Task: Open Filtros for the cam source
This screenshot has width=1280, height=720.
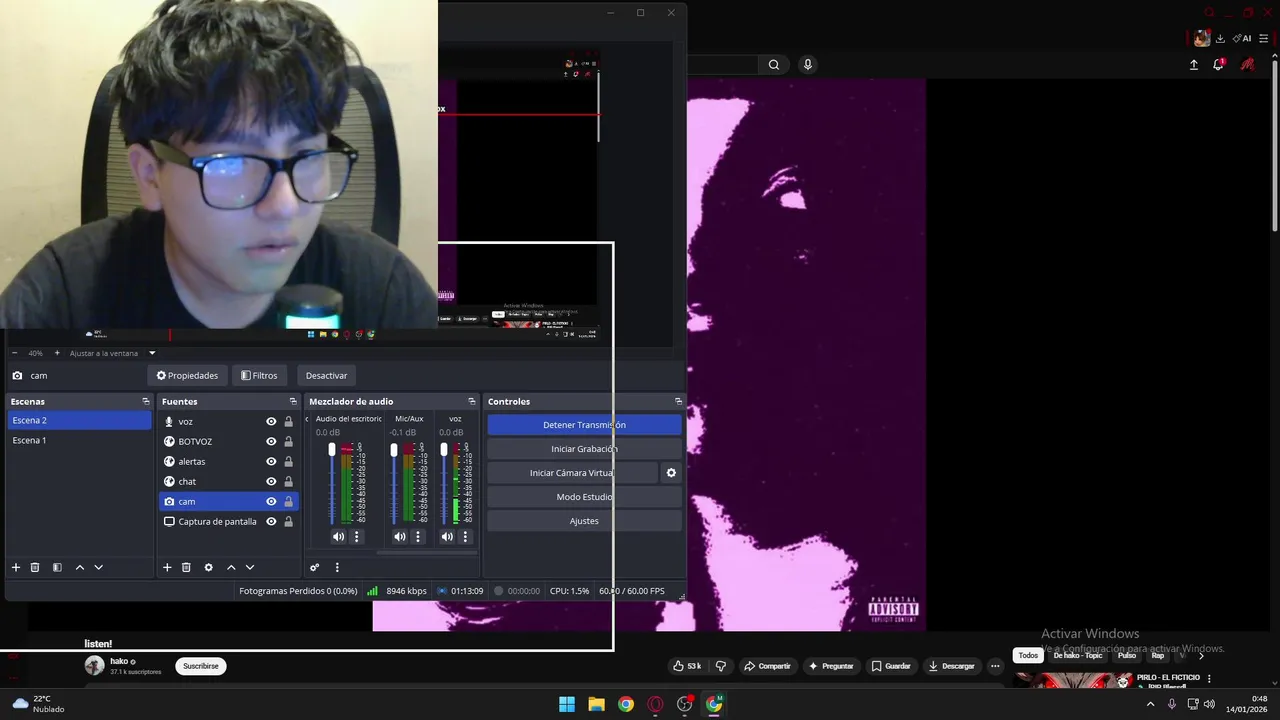Action: [259, 376]
